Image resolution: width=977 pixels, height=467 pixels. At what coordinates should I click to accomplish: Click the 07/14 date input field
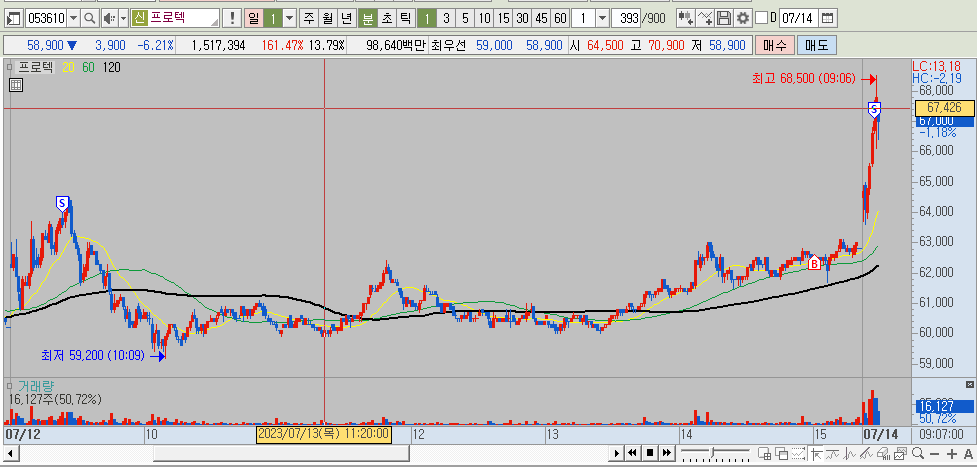tap(798, 18)
